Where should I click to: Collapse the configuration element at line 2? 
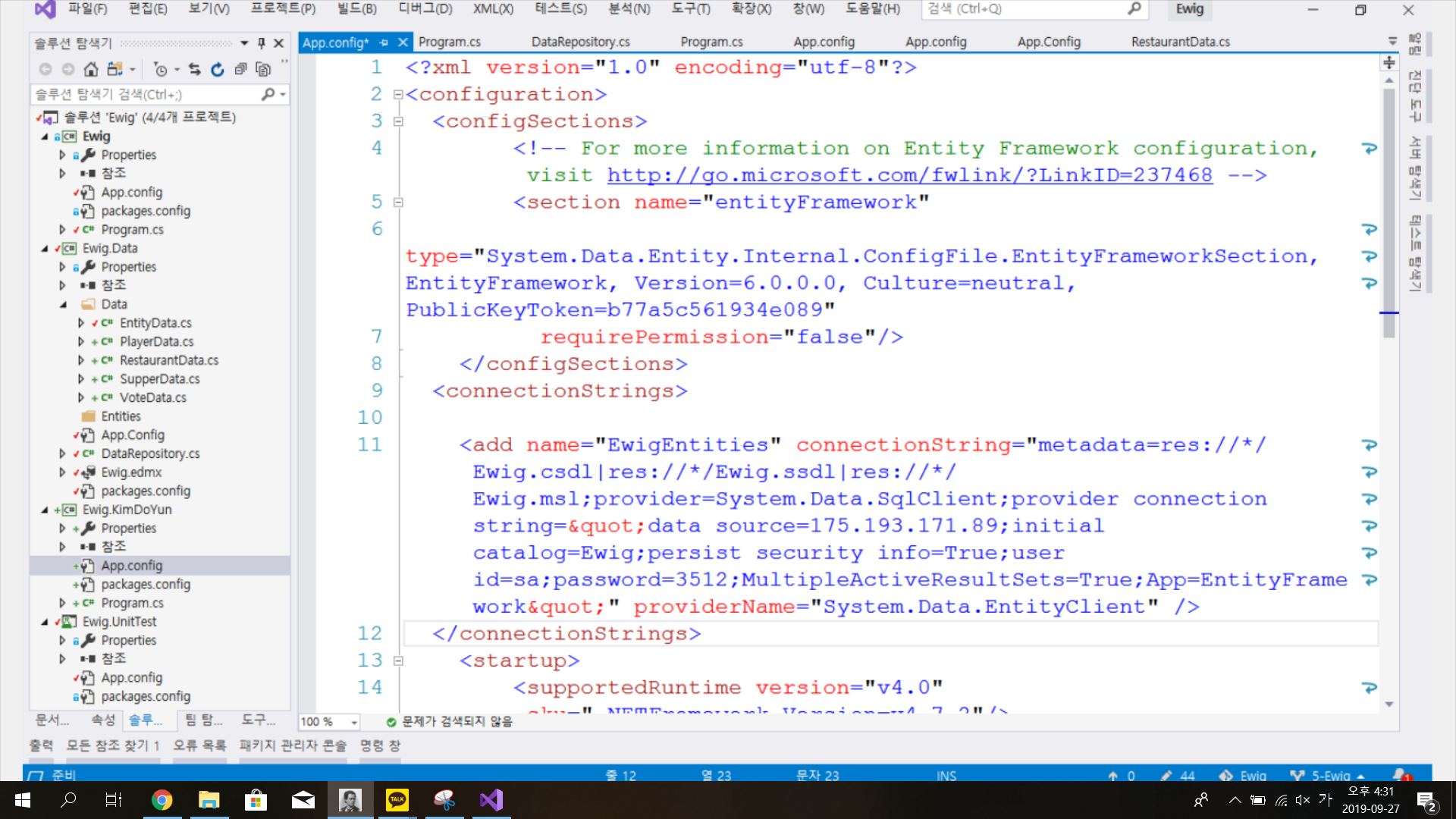397,95
